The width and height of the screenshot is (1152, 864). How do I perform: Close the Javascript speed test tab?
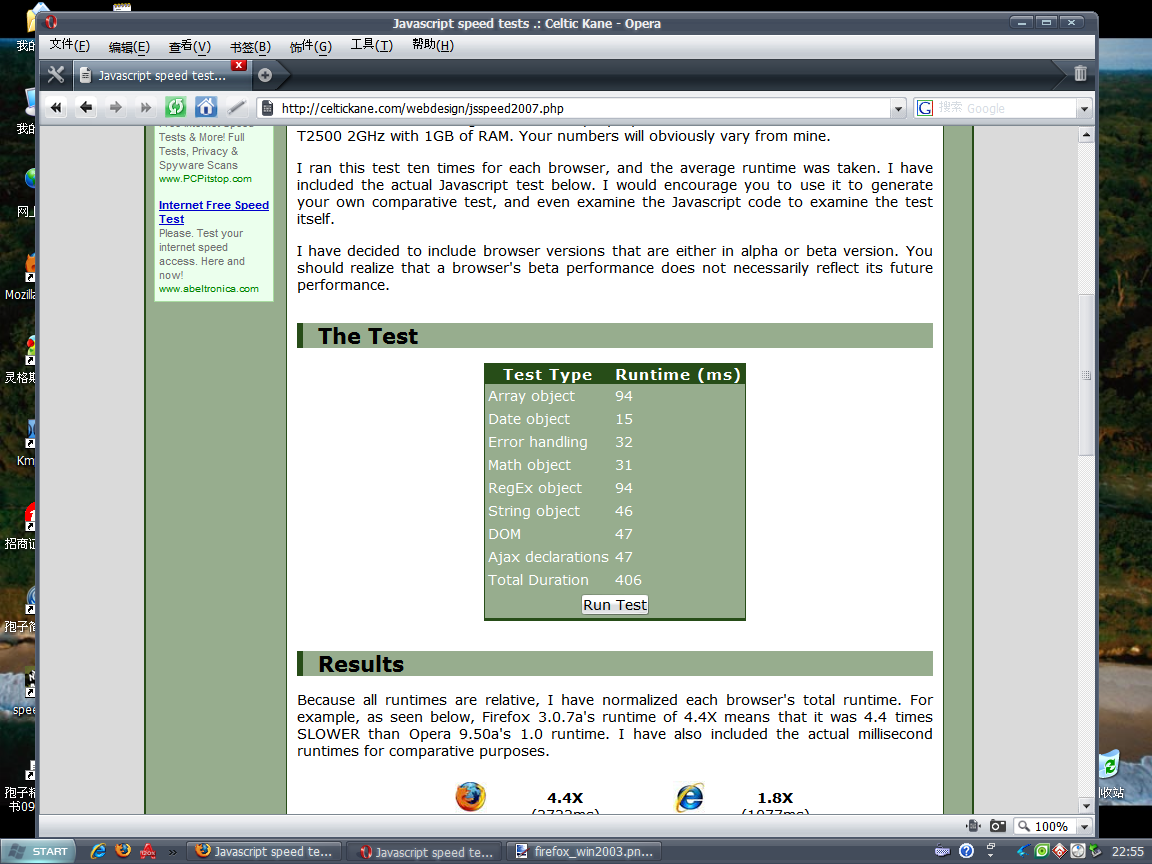click(x=239, y=65)
